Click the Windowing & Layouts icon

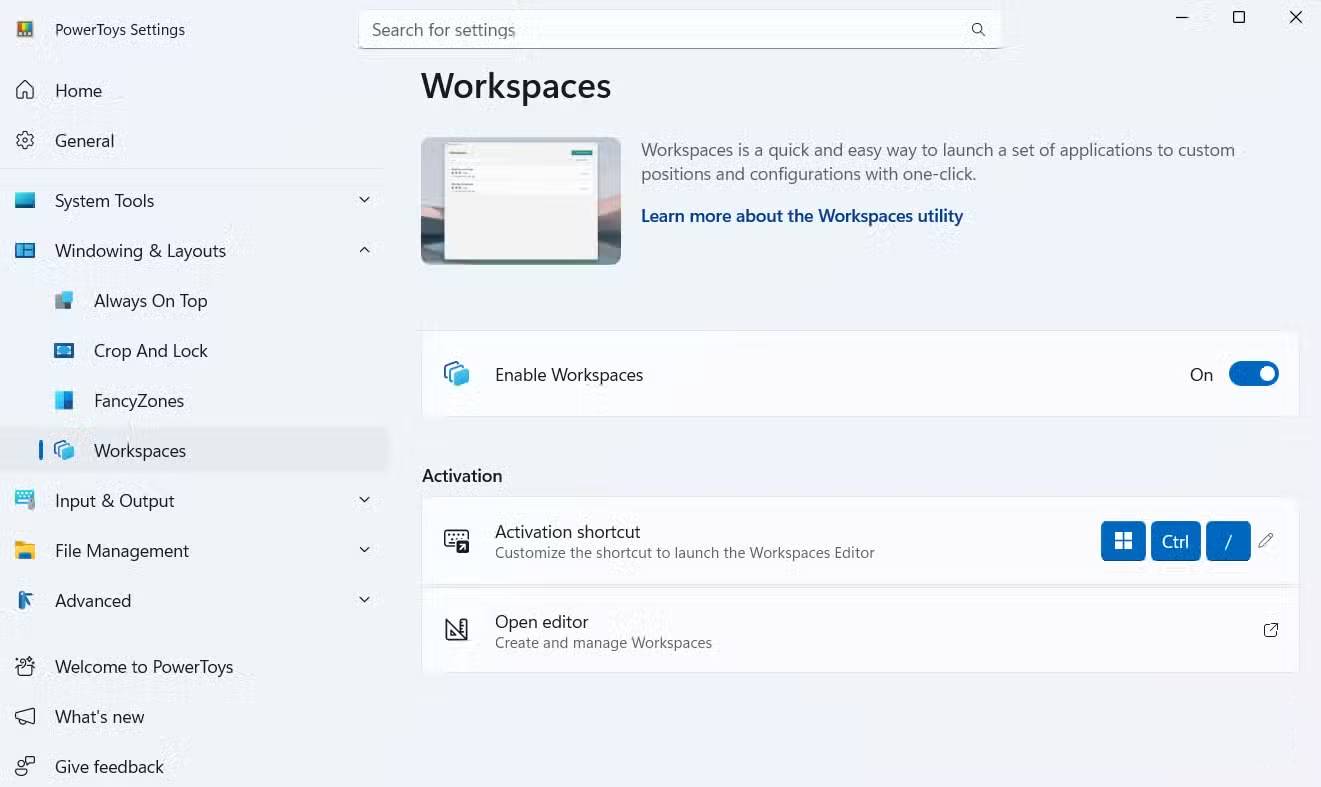pyautogui.click(x=25, y=250)
